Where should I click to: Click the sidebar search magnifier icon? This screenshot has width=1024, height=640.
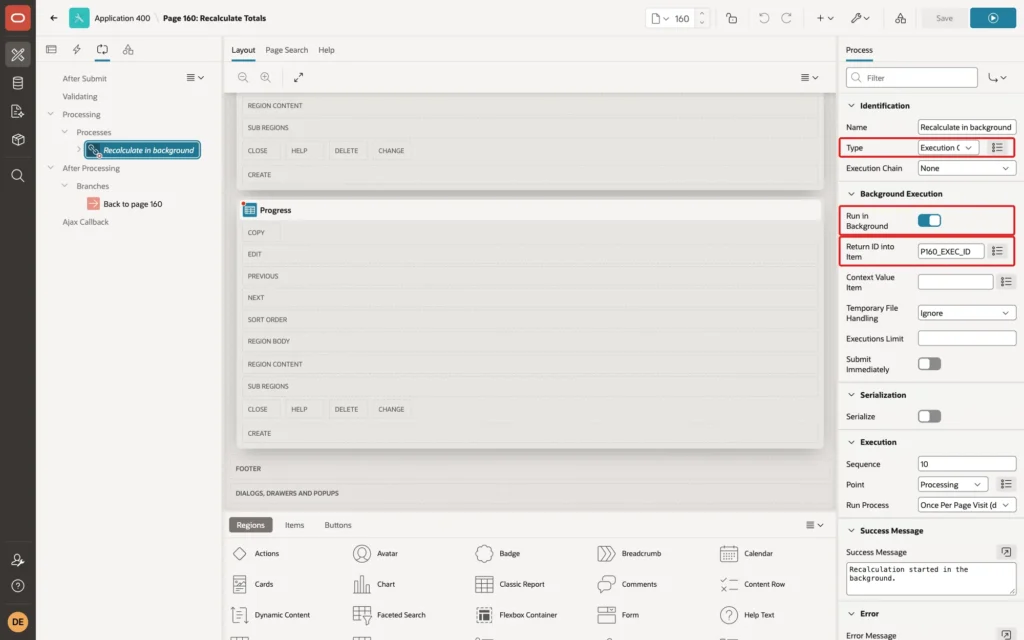click(18, 176)
